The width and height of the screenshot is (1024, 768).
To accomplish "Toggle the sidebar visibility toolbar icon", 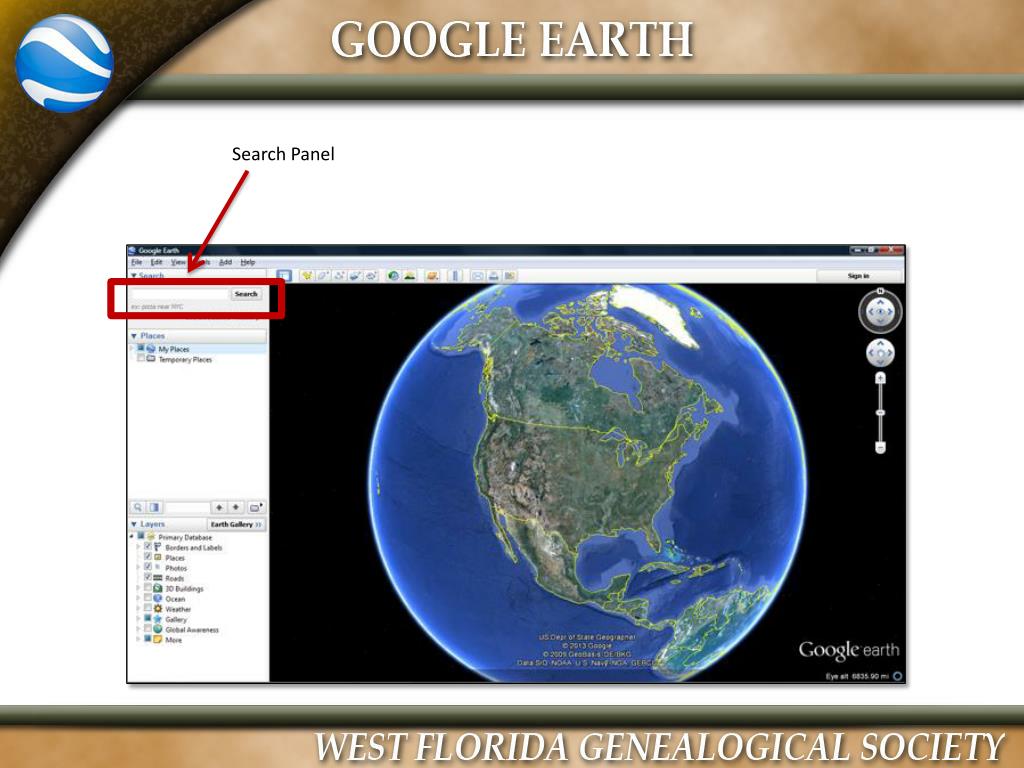I will pyautogui.click(x=284, y=276).
